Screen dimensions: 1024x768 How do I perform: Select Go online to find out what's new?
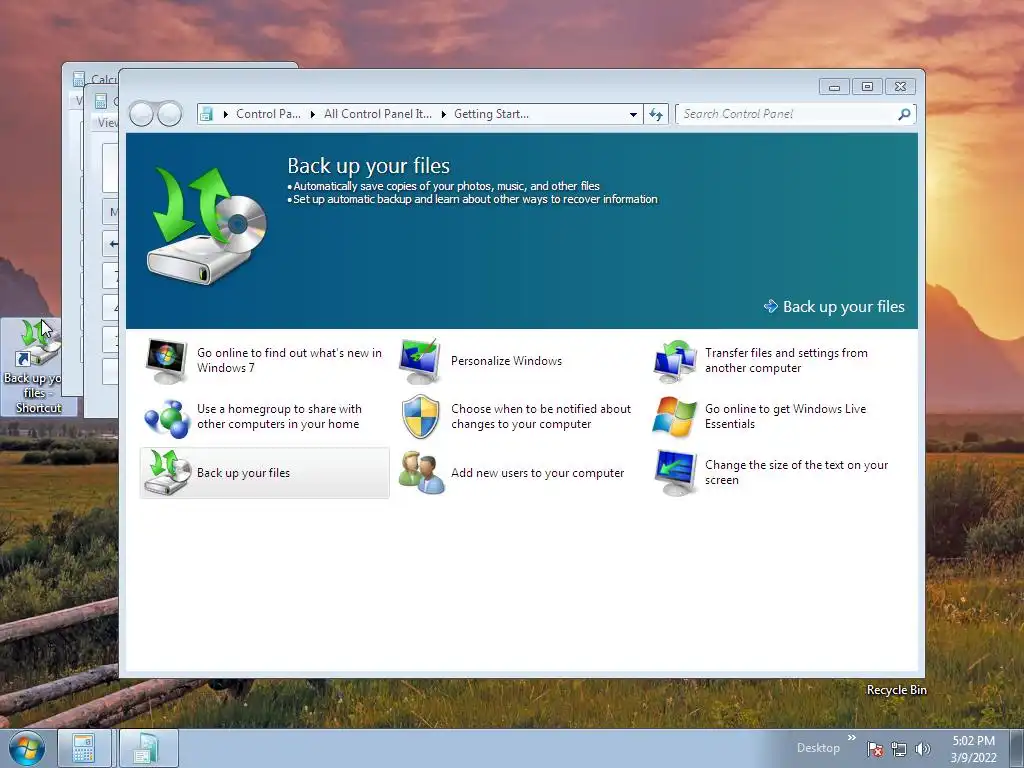click(289, 360)
